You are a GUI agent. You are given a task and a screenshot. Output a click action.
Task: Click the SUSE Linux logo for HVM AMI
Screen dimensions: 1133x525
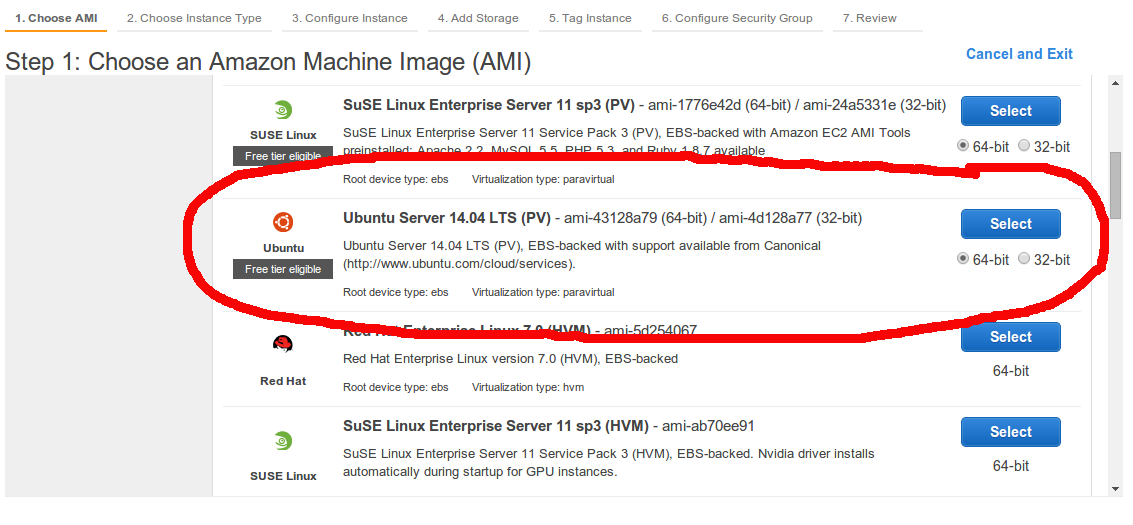point(283,441)
